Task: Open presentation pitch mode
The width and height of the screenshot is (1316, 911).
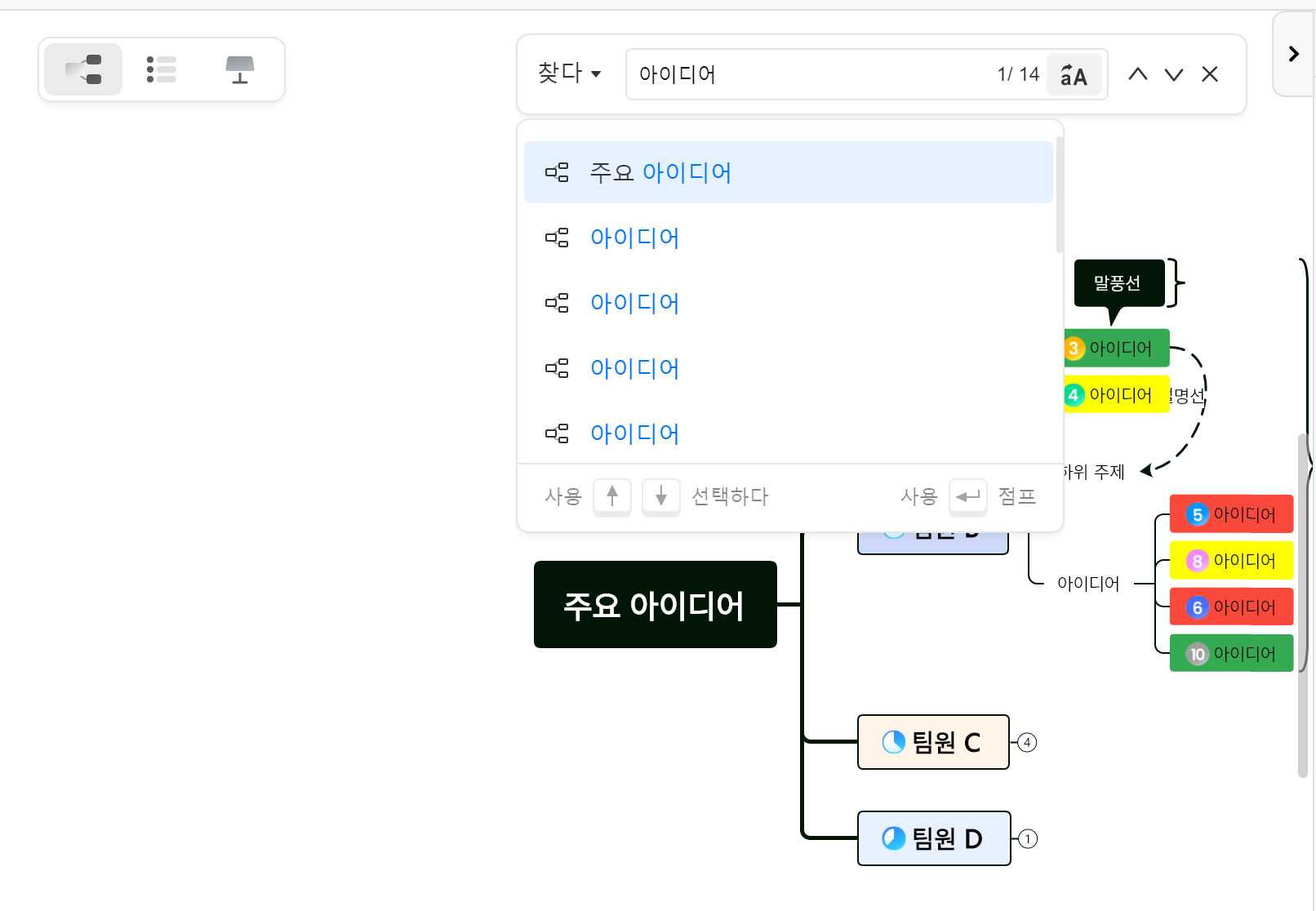Action: tap(240, 69)
